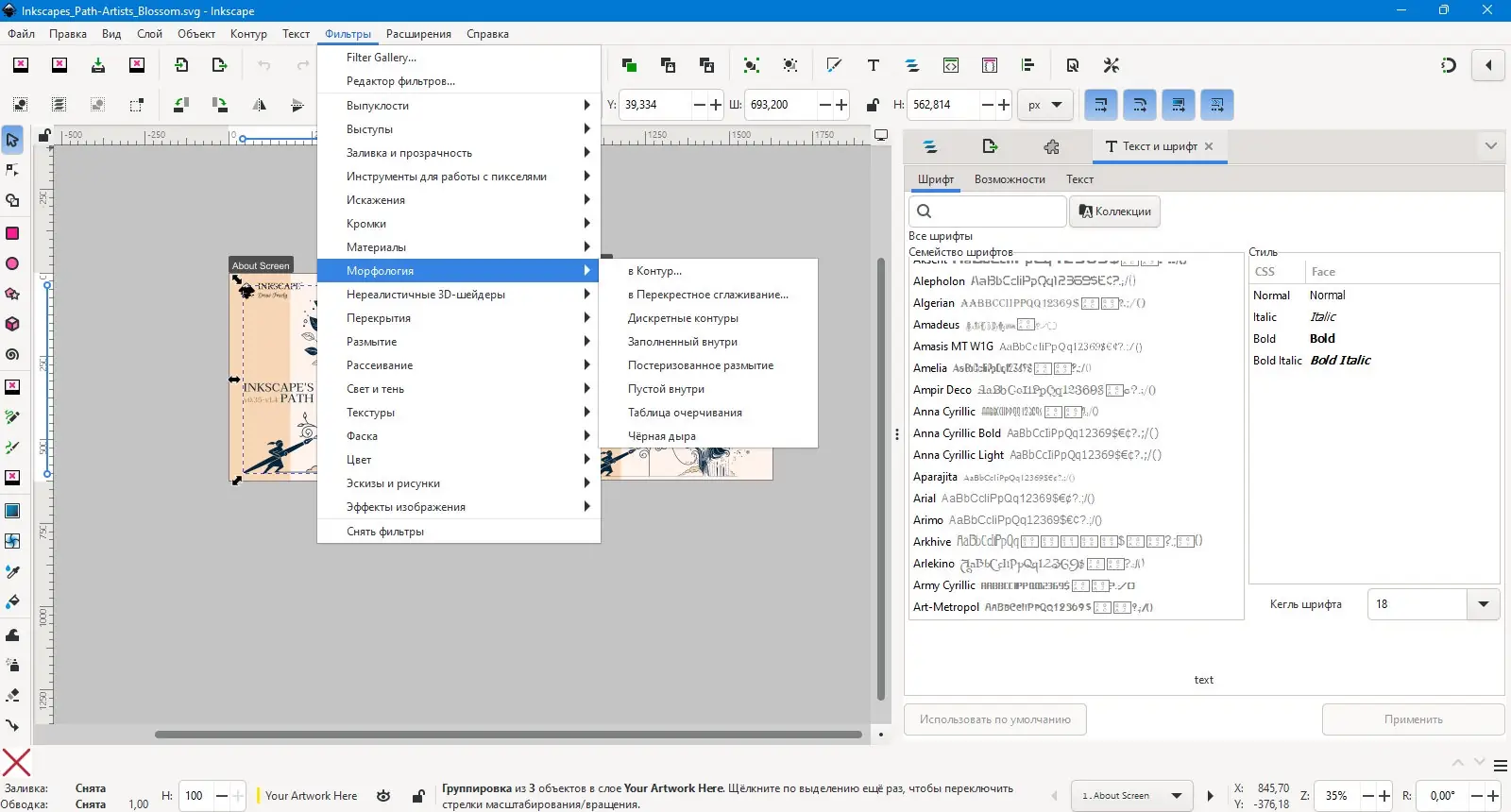This screenshot has width=1511, height=812.
Task: Click the canvas vertical scrollbar
Action: tap(881, 479)
